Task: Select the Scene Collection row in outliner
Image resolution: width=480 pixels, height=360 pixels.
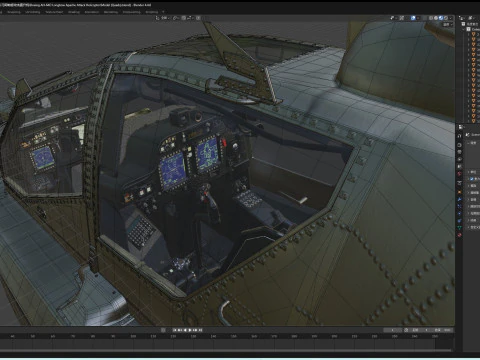Action: click(471, 24)
